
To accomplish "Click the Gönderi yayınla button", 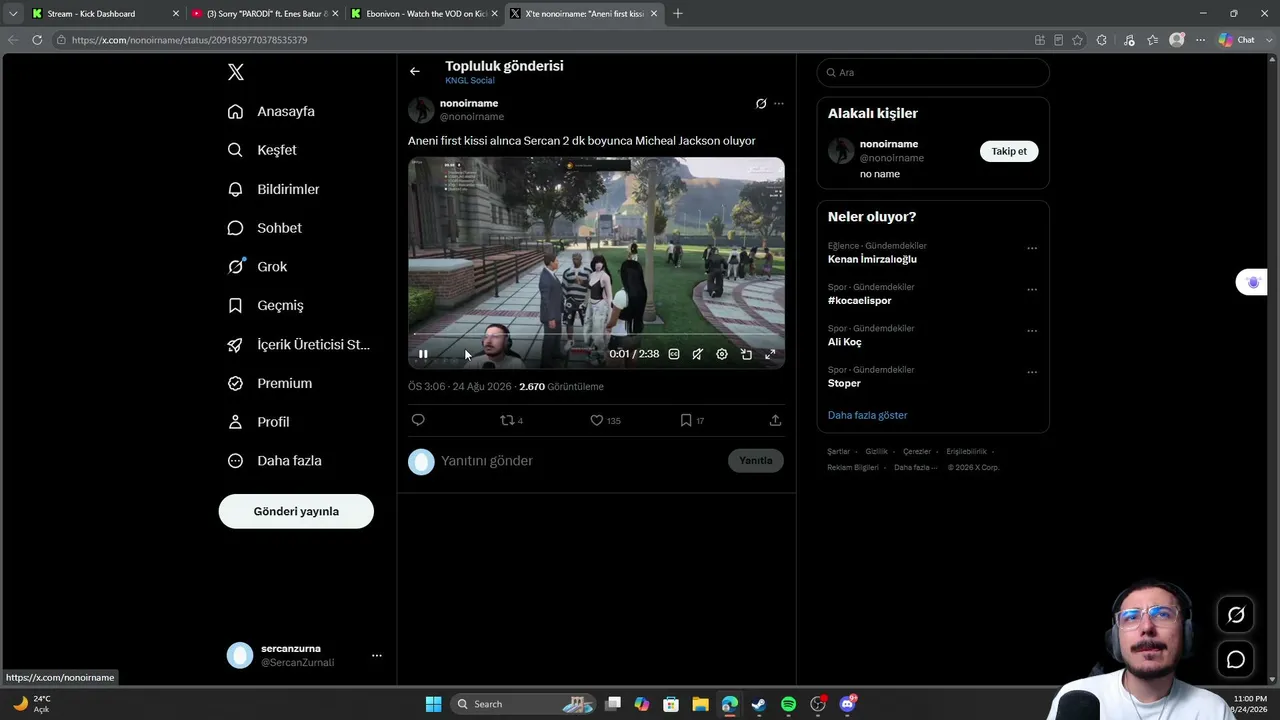I will (x=296, y=511).
